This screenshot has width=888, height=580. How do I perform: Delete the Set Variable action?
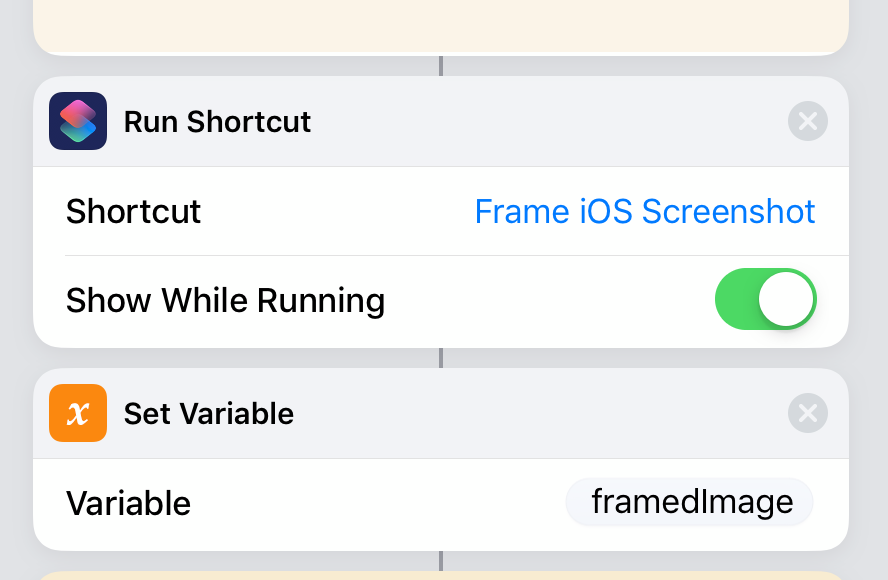tap(808, 413)
